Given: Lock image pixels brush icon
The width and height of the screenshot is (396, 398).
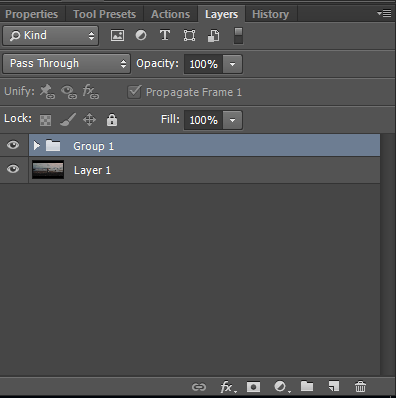Looking at the screenshot, I should [68, 120].
